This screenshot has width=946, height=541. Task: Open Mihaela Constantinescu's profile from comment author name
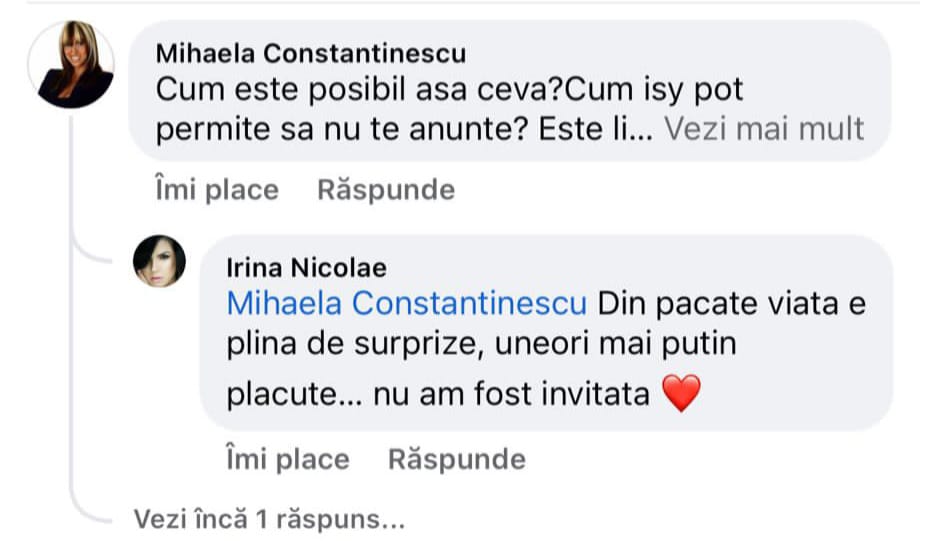click(x=311, y=53)
